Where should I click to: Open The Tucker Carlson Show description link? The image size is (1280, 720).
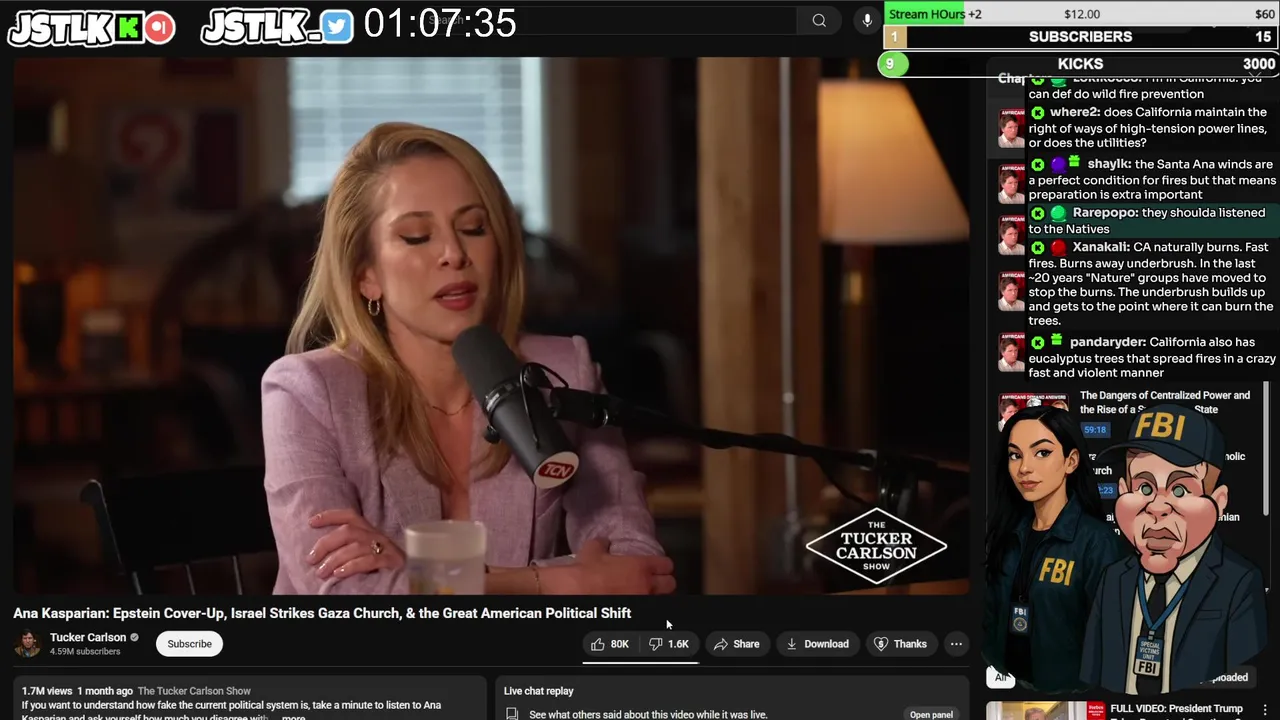(194, 691)
